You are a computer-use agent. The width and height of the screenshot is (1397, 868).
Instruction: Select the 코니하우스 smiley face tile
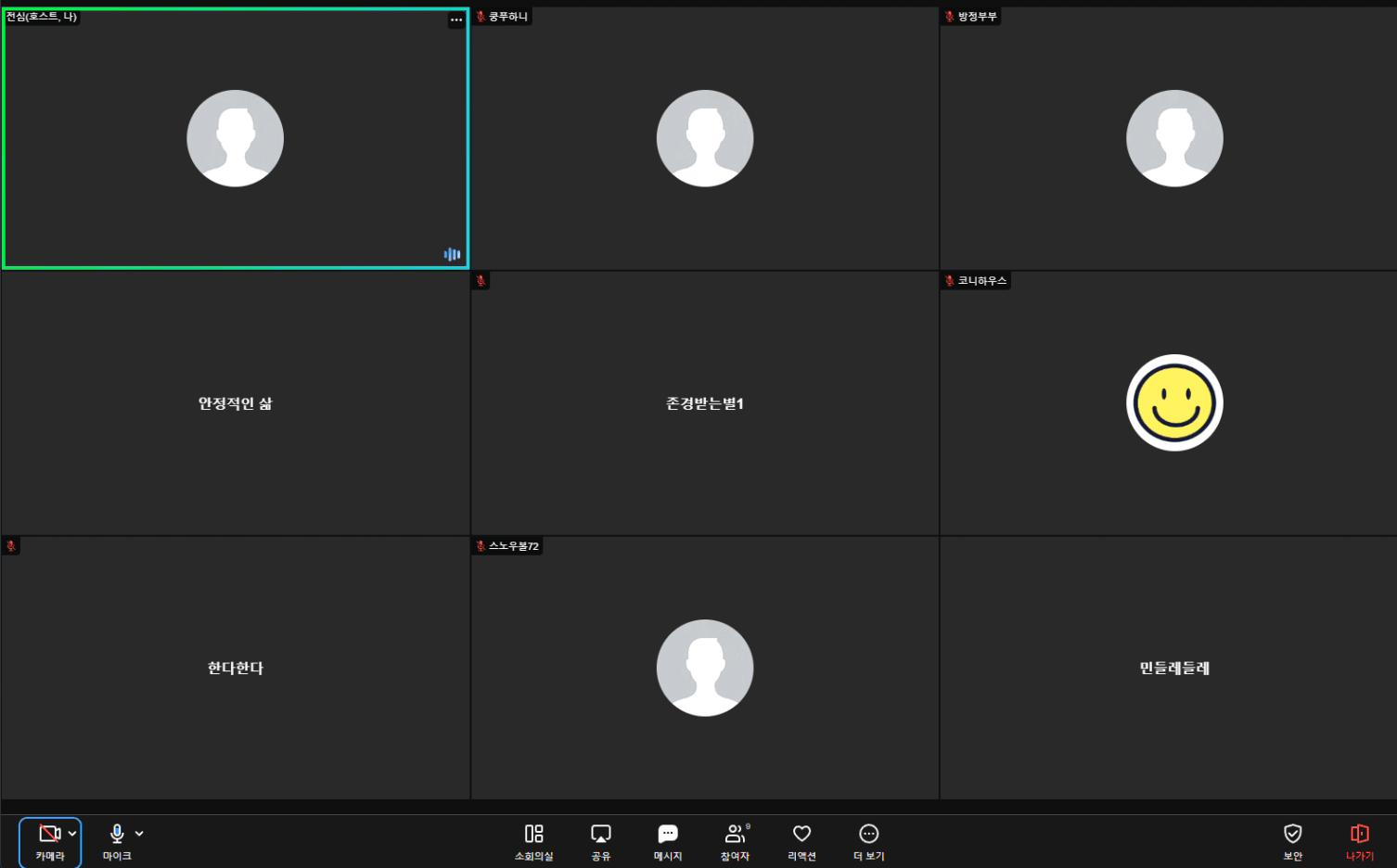[1174, 402]
